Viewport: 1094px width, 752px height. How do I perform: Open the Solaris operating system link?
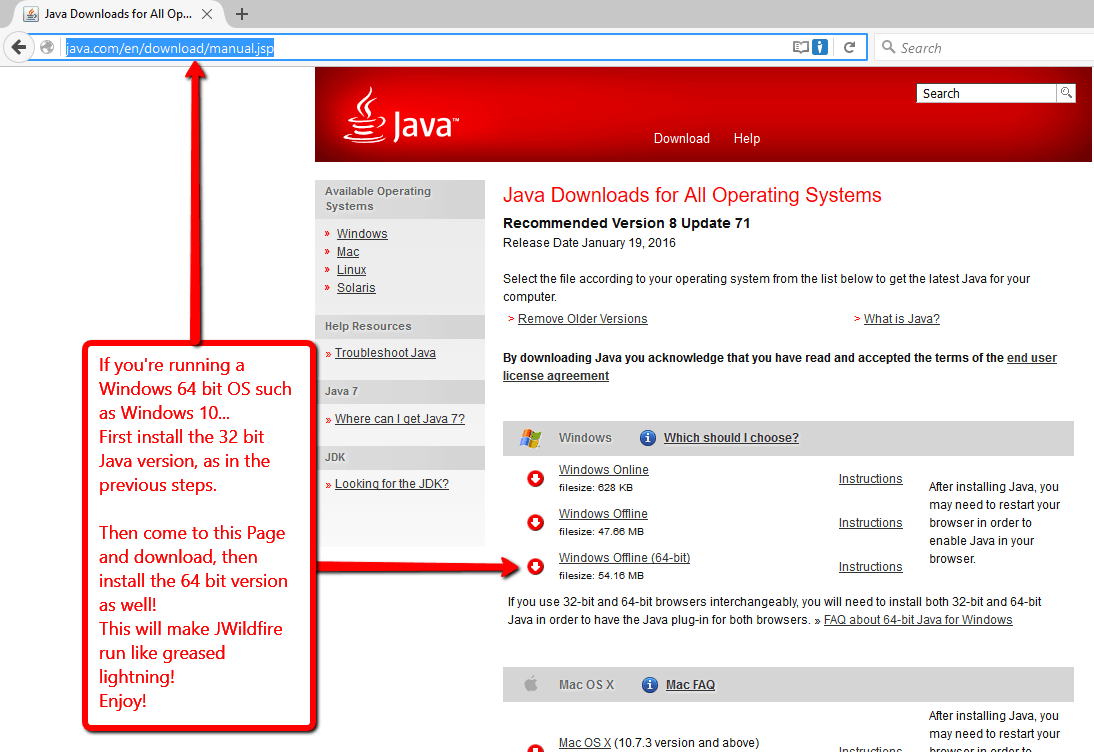356,288
